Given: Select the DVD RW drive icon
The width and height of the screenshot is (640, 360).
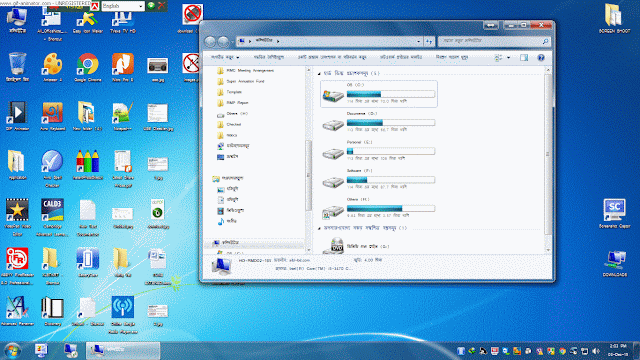Looking at the screenshot, I should (x=336, y=246).
